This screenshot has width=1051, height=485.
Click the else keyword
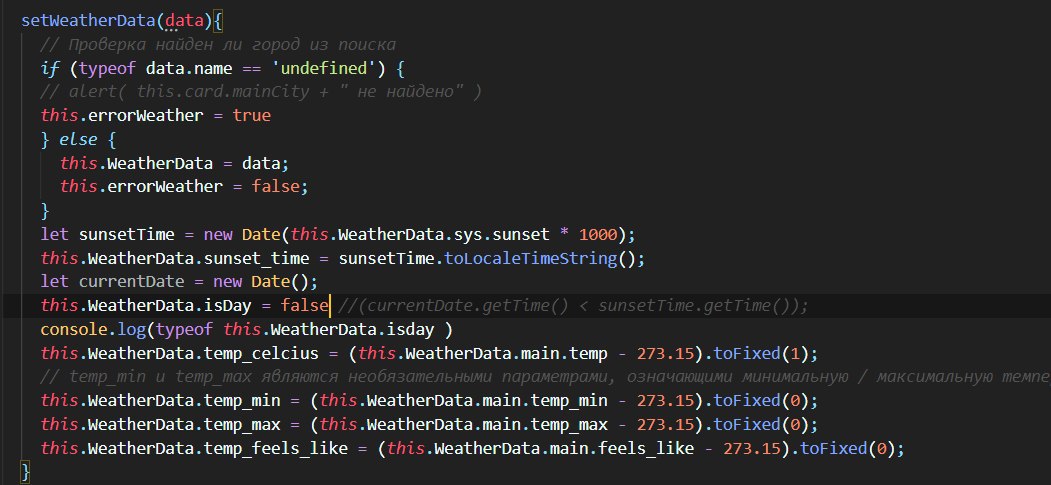(78, 139)
